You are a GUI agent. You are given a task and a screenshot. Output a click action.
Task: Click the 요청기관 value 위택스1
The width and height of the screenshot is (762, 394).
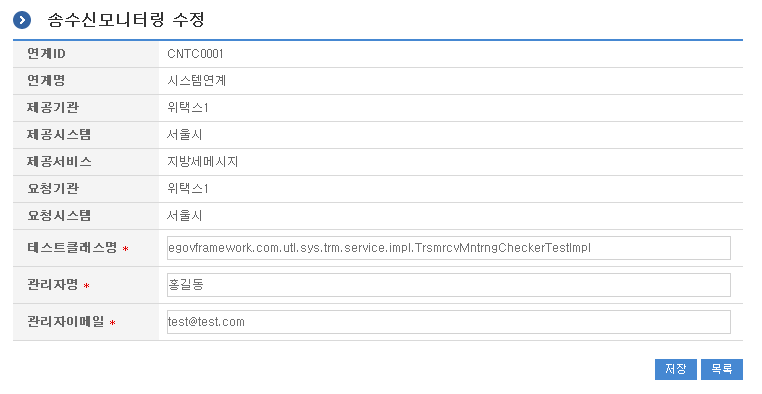click(188, 188)
